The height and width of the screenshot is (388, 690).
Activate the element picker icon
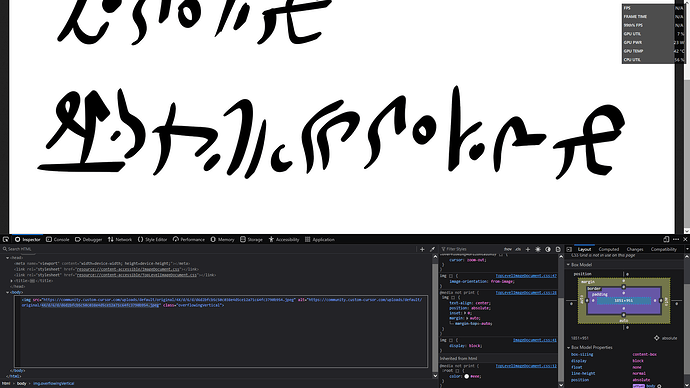tap(6, 239)
